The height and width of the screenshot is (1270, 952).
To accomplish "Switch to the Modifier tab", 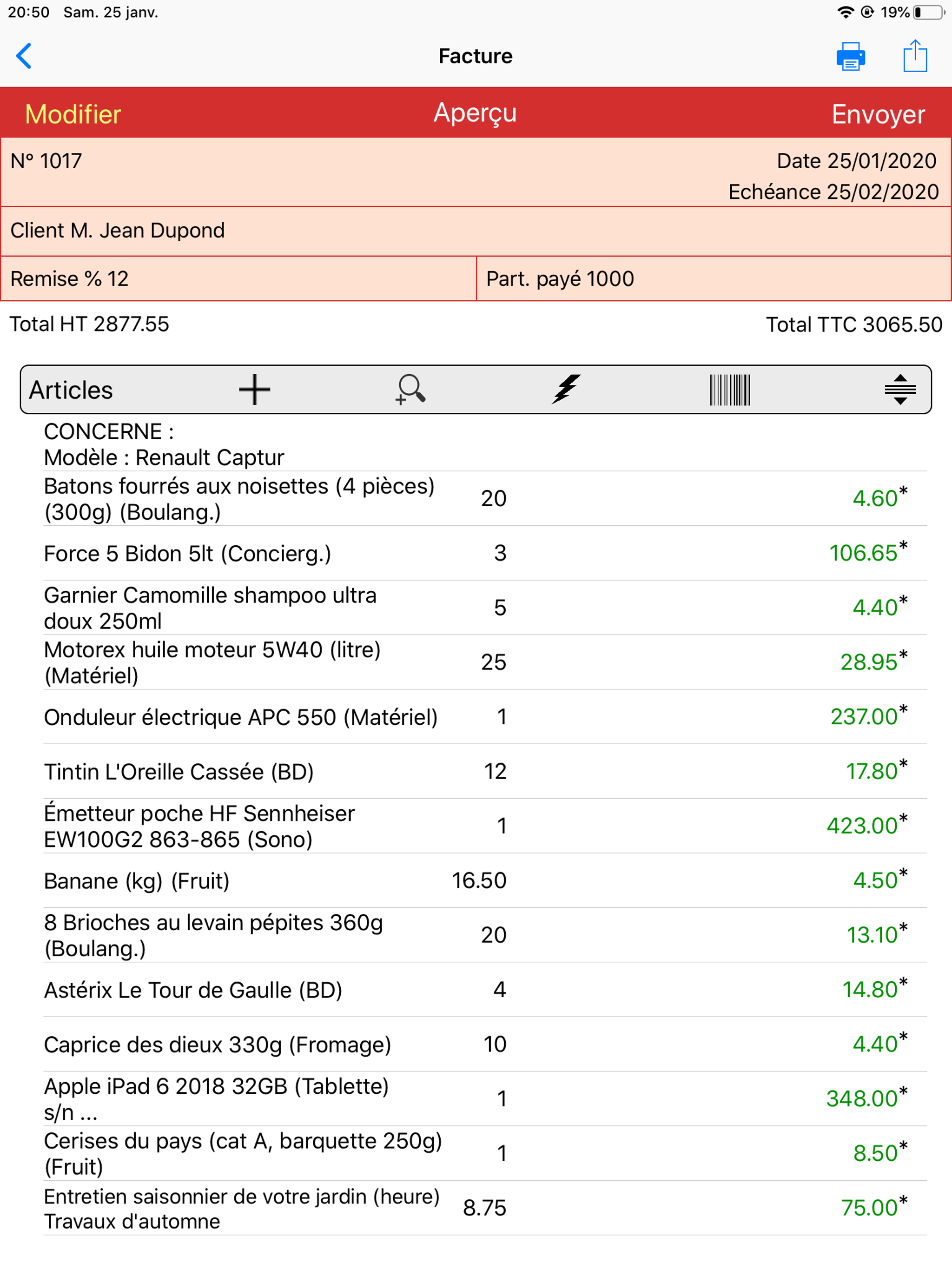I will tap(73, 114).
